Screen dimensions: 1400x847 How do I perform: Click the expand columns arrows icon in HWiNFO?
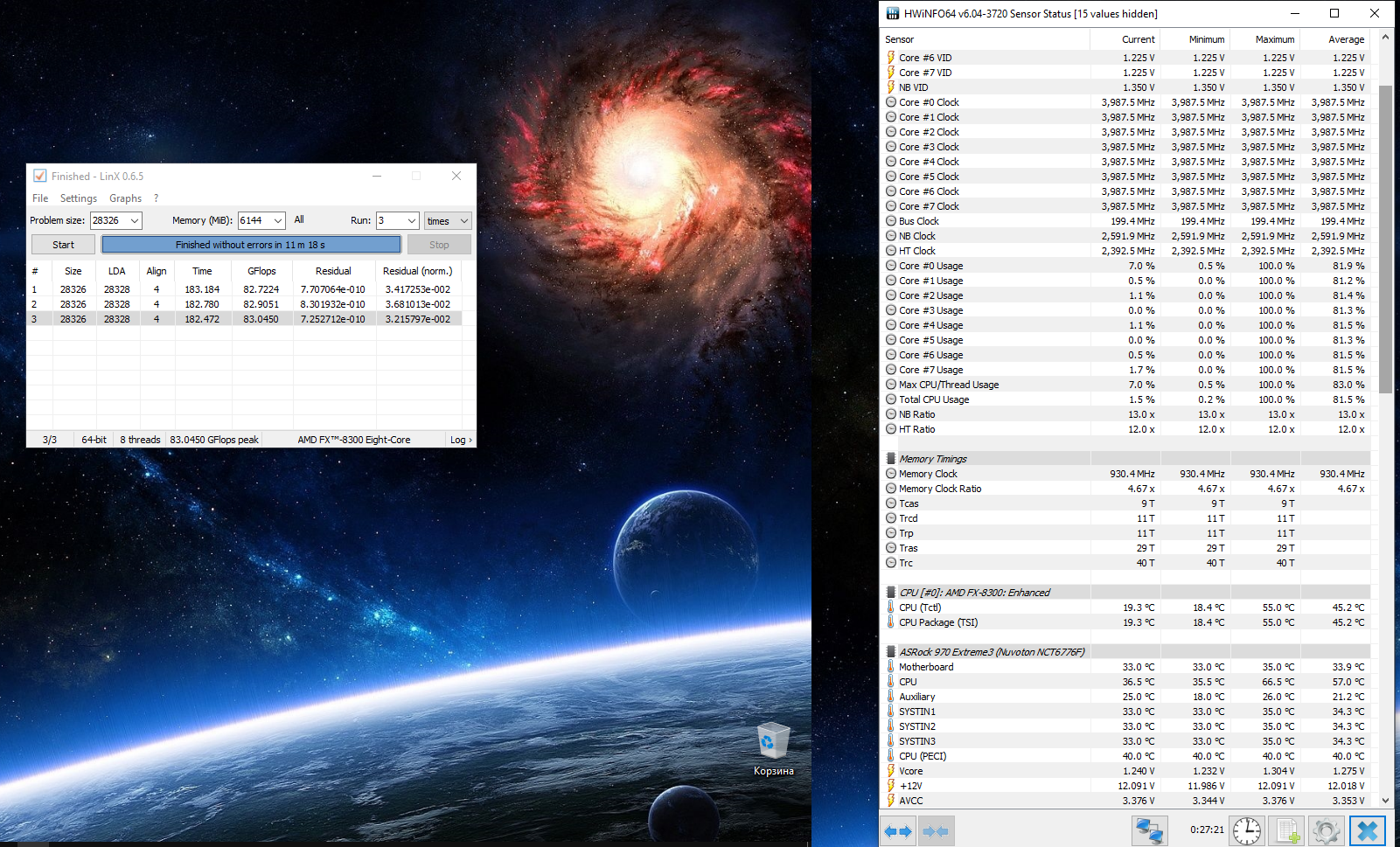[898, 830]
